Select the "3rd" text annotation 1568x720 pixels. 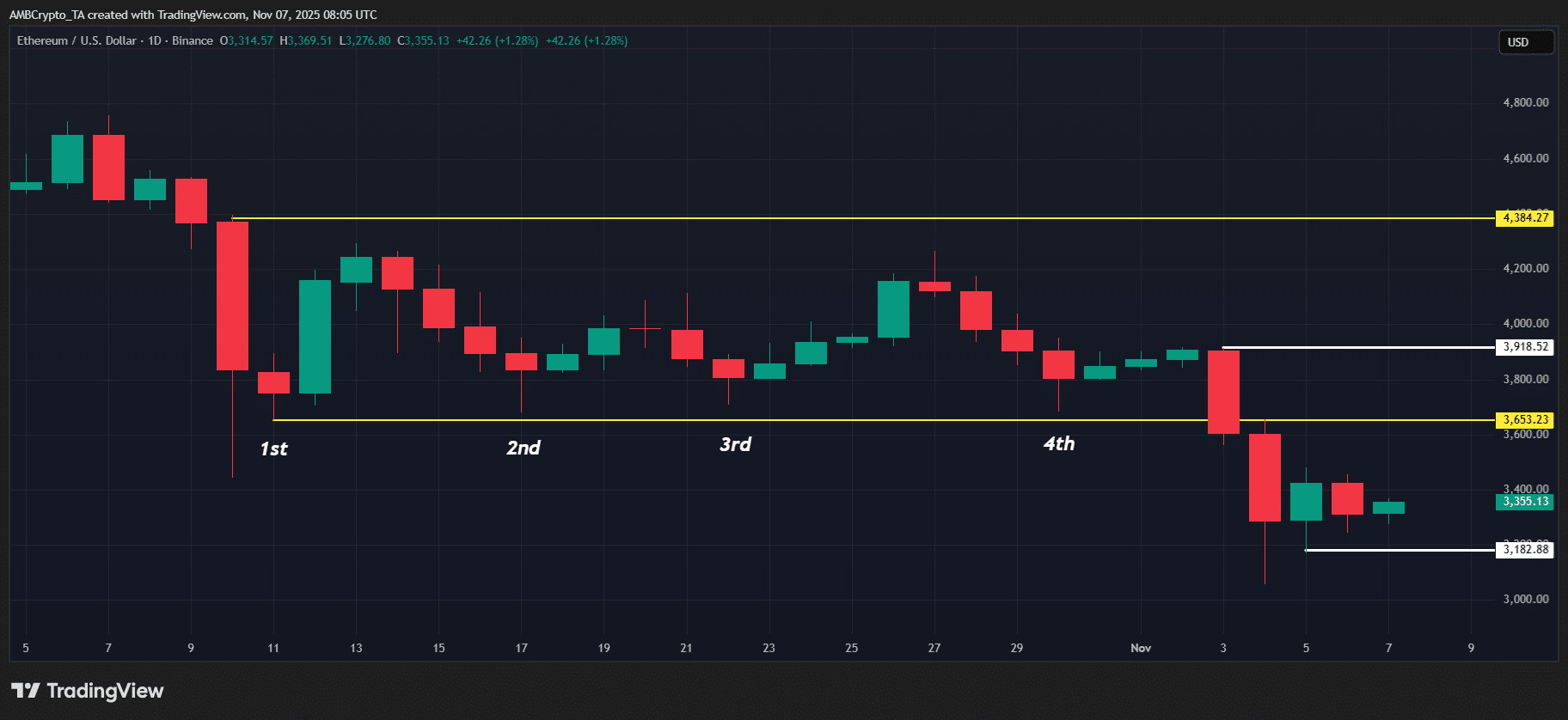coord(735,444)
